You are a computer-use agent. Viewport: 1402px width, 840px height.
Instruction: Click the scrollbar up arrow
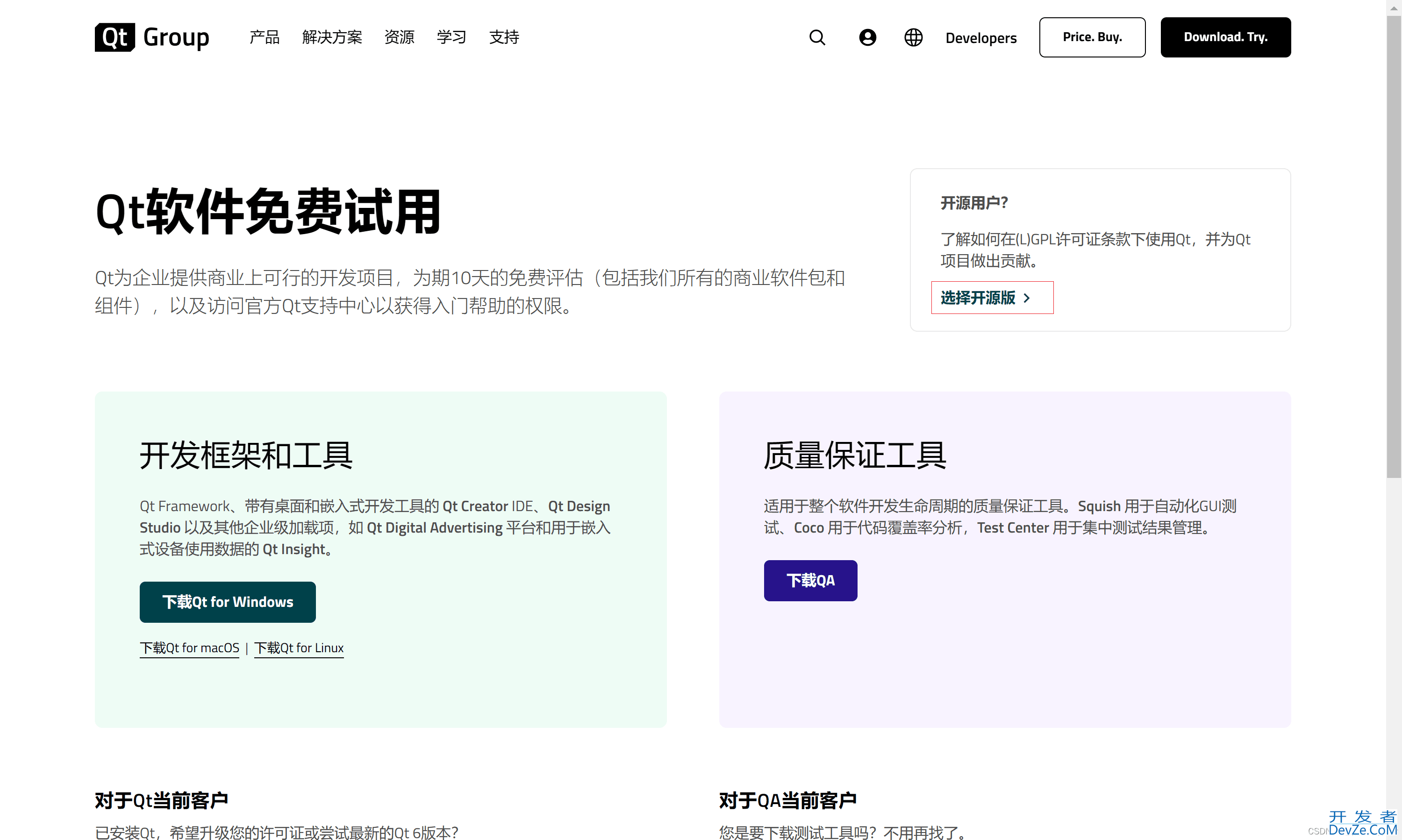tap(1394, 8)
